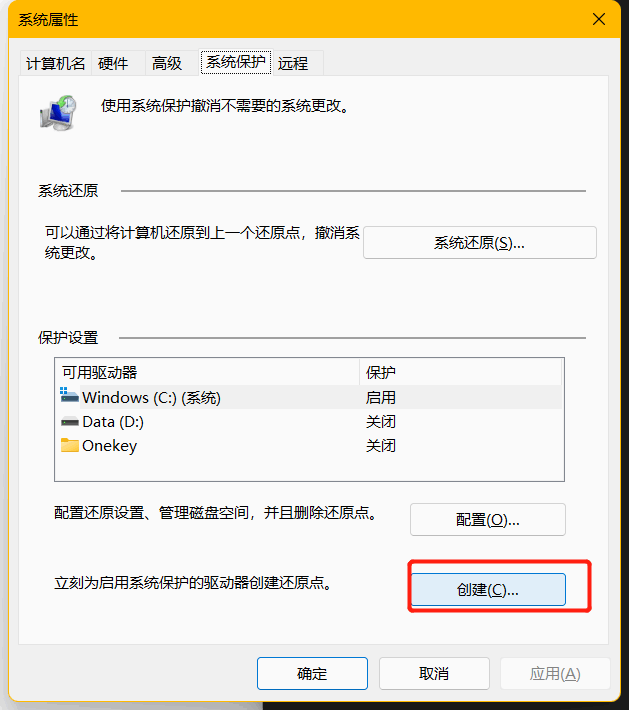Close the 系统属性 dialog
This screenshot has width=629, height=710.
coord(599,19)
